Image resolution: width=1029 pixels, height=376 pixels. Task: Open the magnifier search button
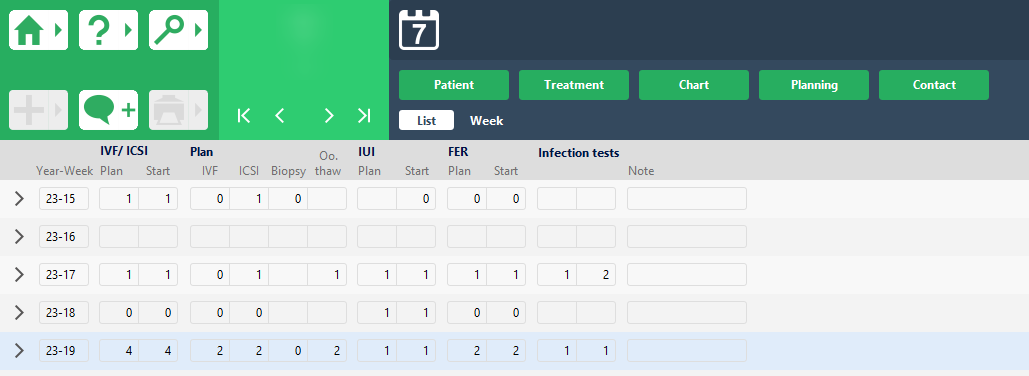178,30
